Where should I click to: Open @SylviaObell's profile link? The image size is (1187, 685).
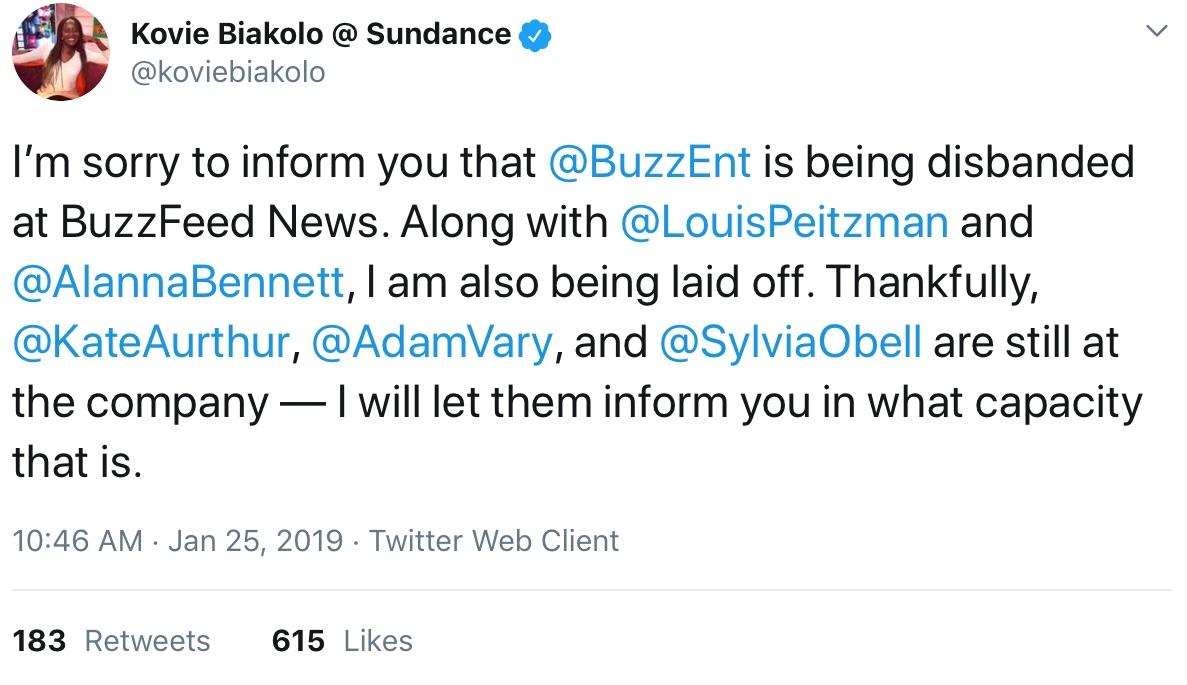point(791,342)
